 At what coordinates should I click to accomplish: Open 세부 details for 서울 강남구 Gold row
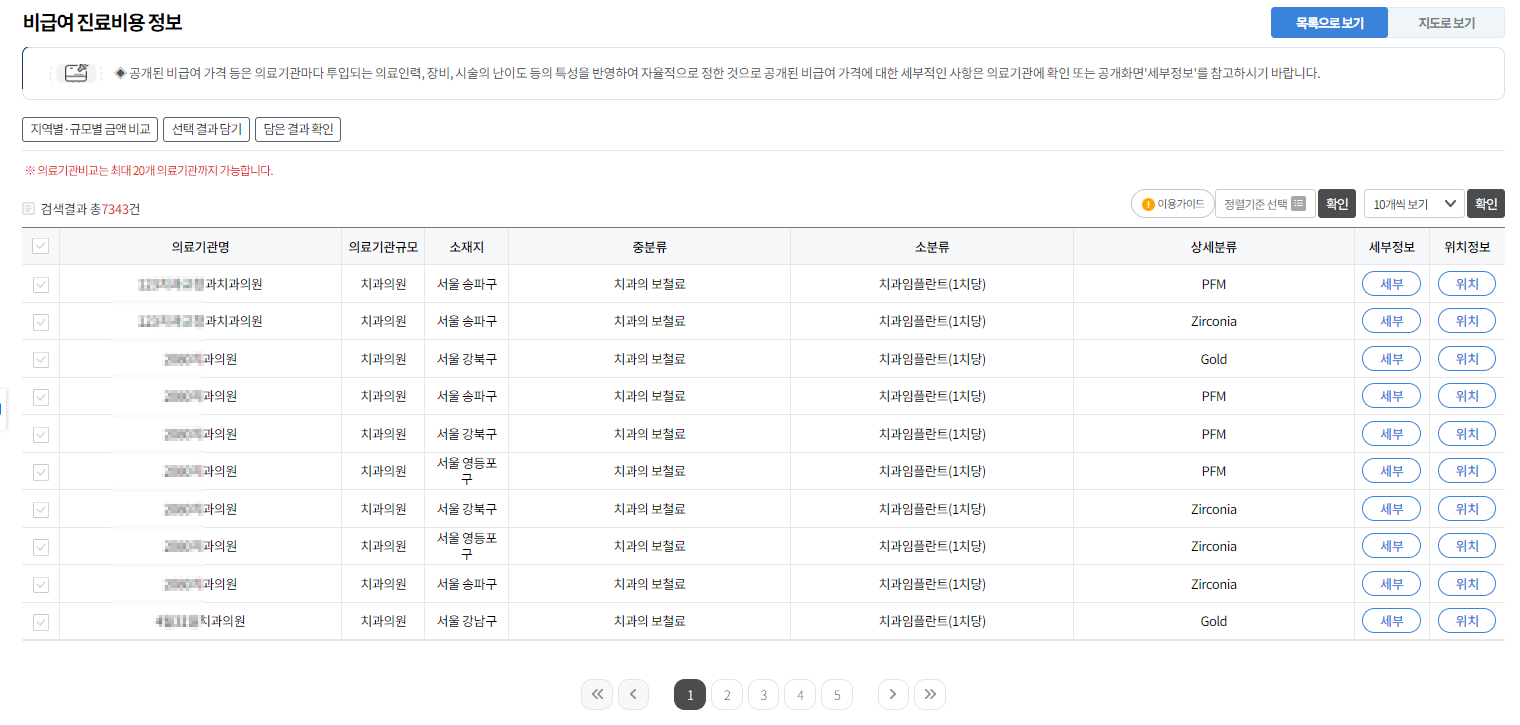point(1391,621)
